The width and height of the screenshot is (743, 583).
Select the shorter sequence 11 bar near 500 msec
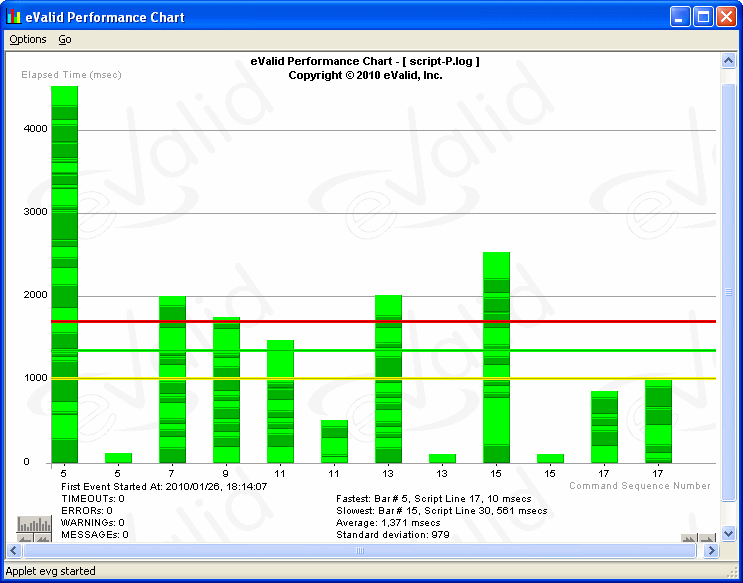click(335, 441)
